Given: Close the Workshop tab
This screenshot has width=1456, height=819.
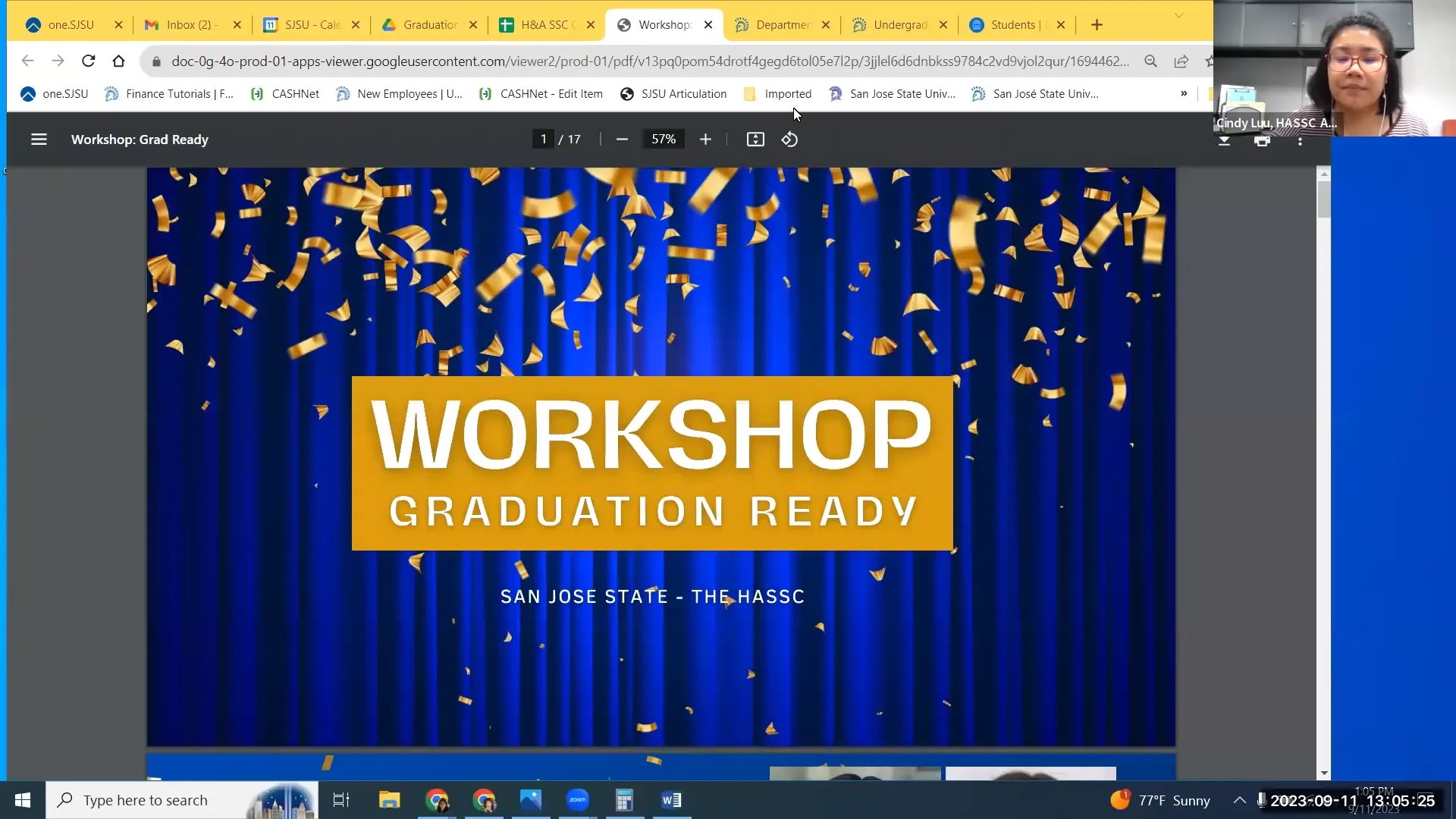Looking at the screenshot, I should [x=708, y=25].
